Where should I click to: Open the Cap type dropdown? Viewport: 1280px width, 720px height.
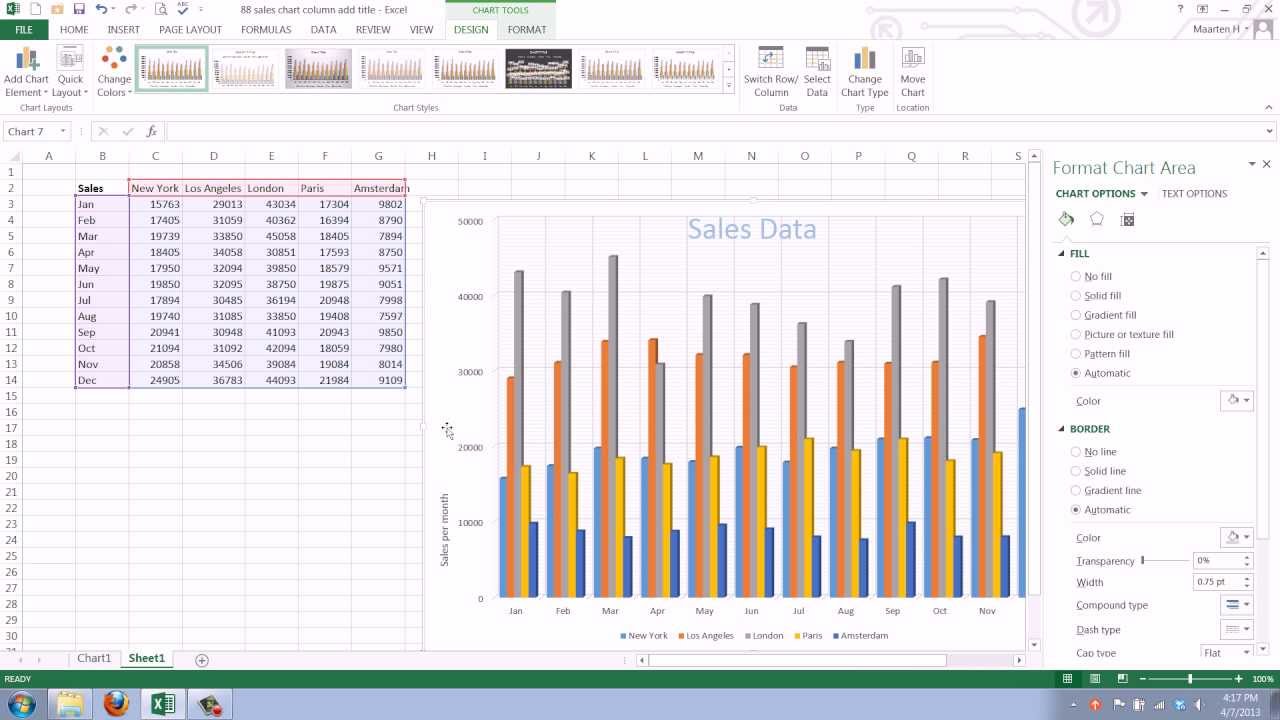1227,652
